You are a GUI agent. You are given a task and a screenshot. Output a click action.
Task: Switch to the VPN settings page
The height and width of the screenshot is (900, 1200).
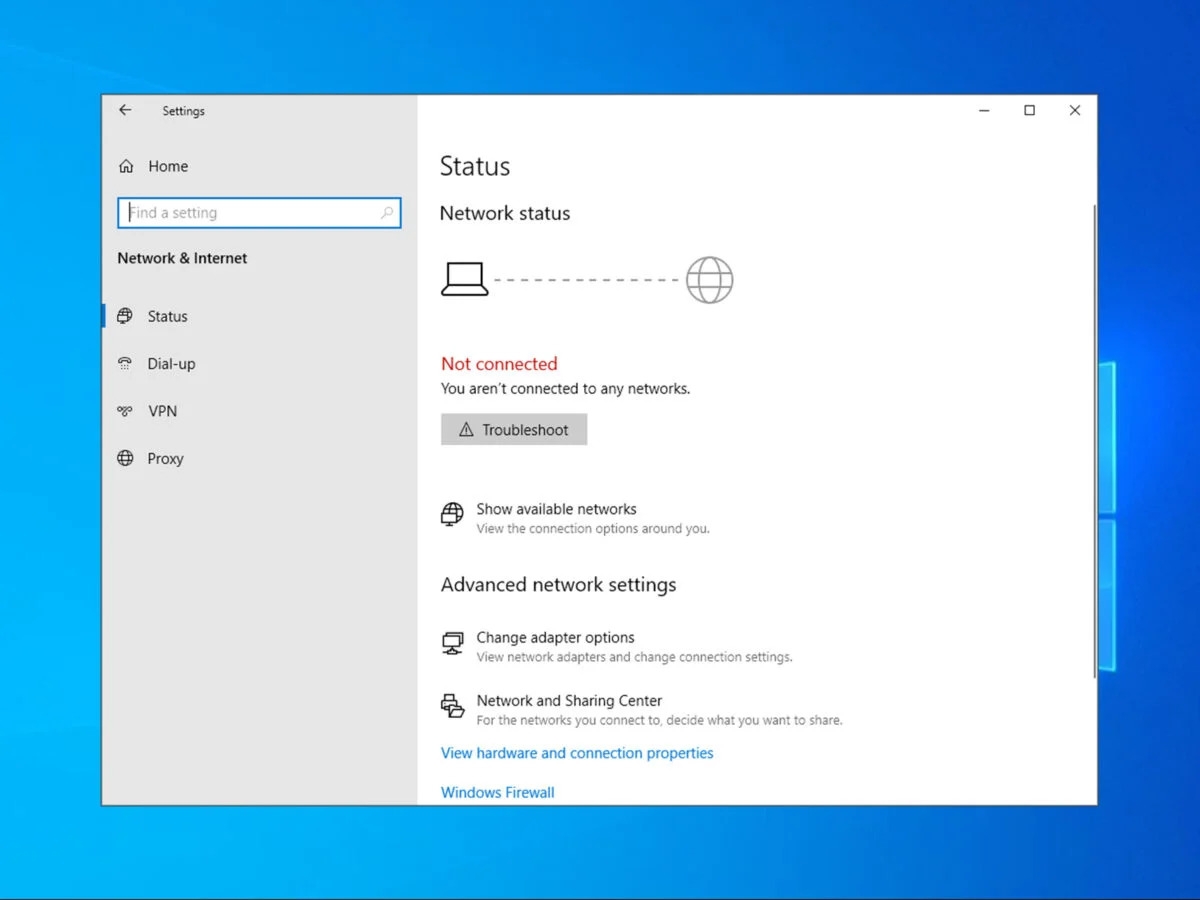pyautogui.click(x=162, y=411)
